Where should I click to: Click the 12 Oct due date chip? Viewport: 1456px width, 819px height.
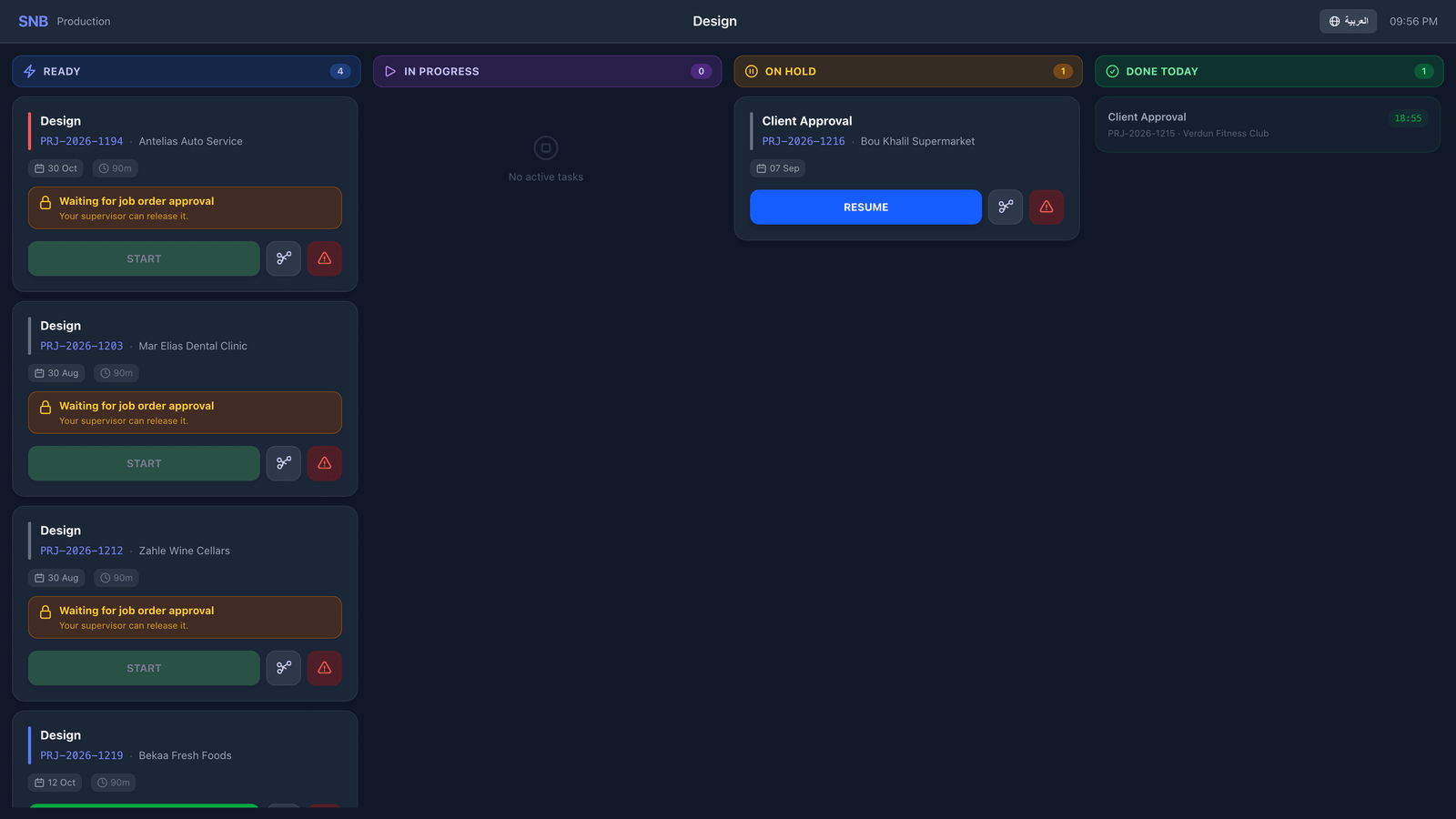(55, 783)
